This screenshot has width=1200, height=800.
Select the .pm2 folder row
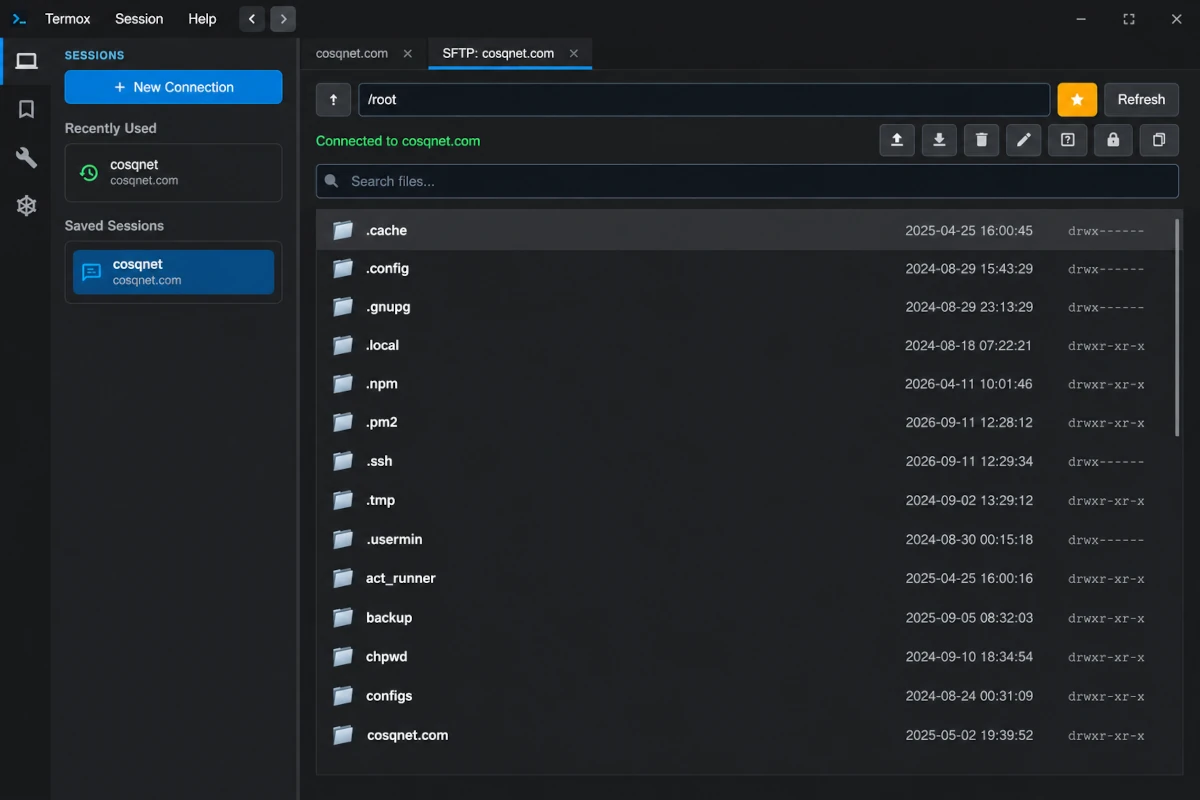tap(747, 423)
